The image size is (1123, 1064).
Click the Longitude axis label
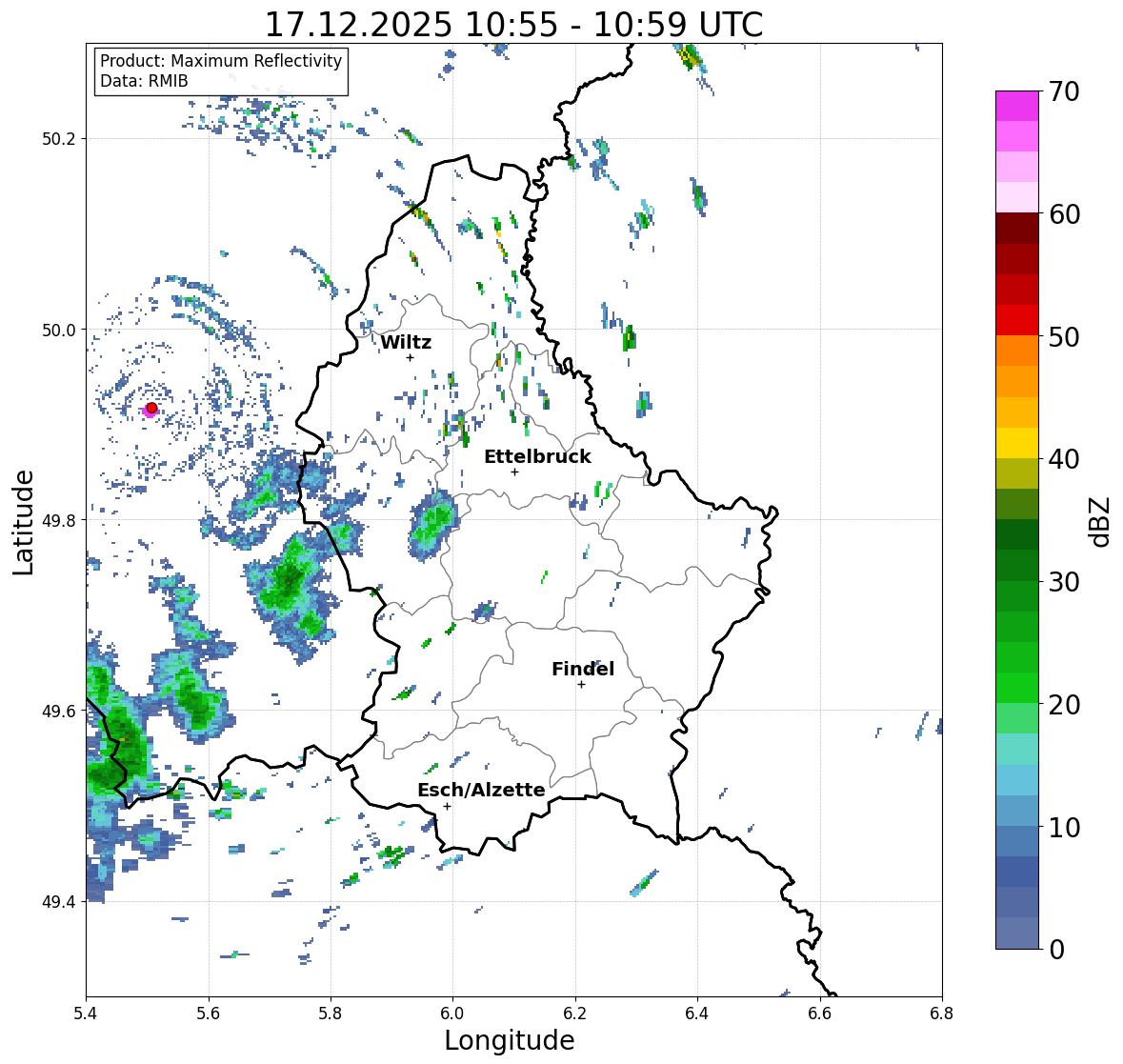tap(510, 1040)
